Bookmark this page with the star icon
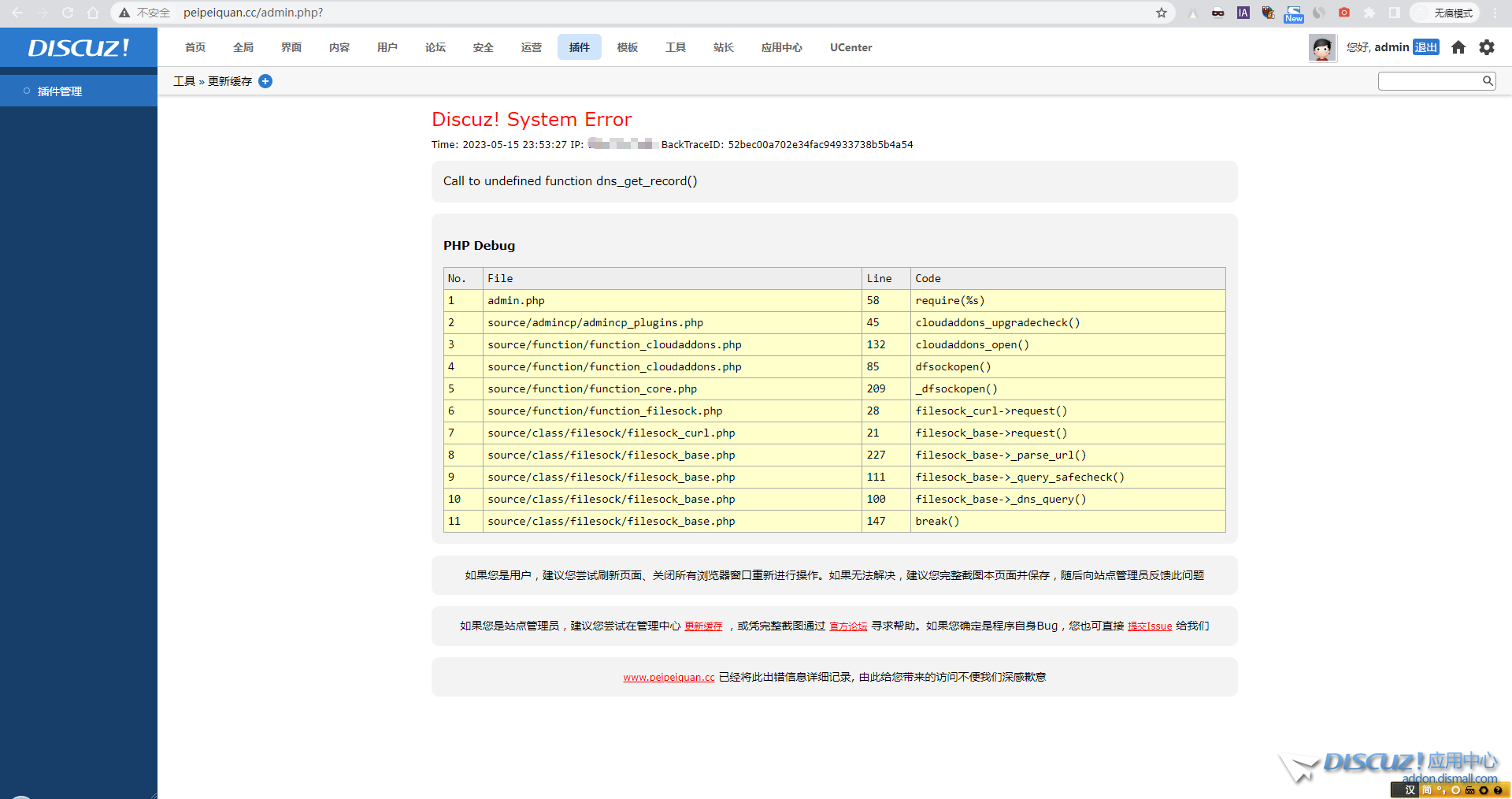 (x=1162, y=13)
